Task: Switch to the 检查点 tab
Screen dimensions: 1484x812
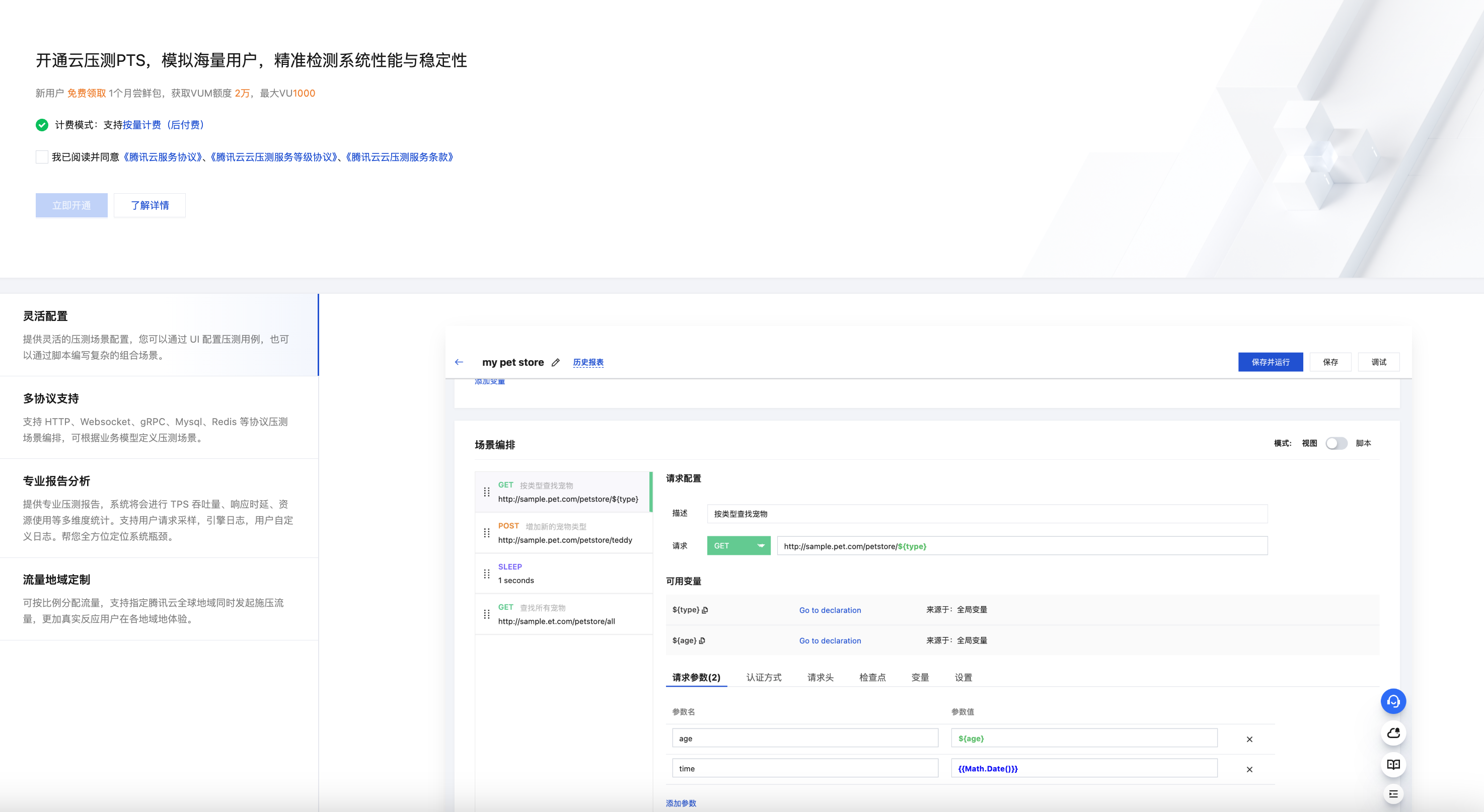Action: [x=871, y=677]
